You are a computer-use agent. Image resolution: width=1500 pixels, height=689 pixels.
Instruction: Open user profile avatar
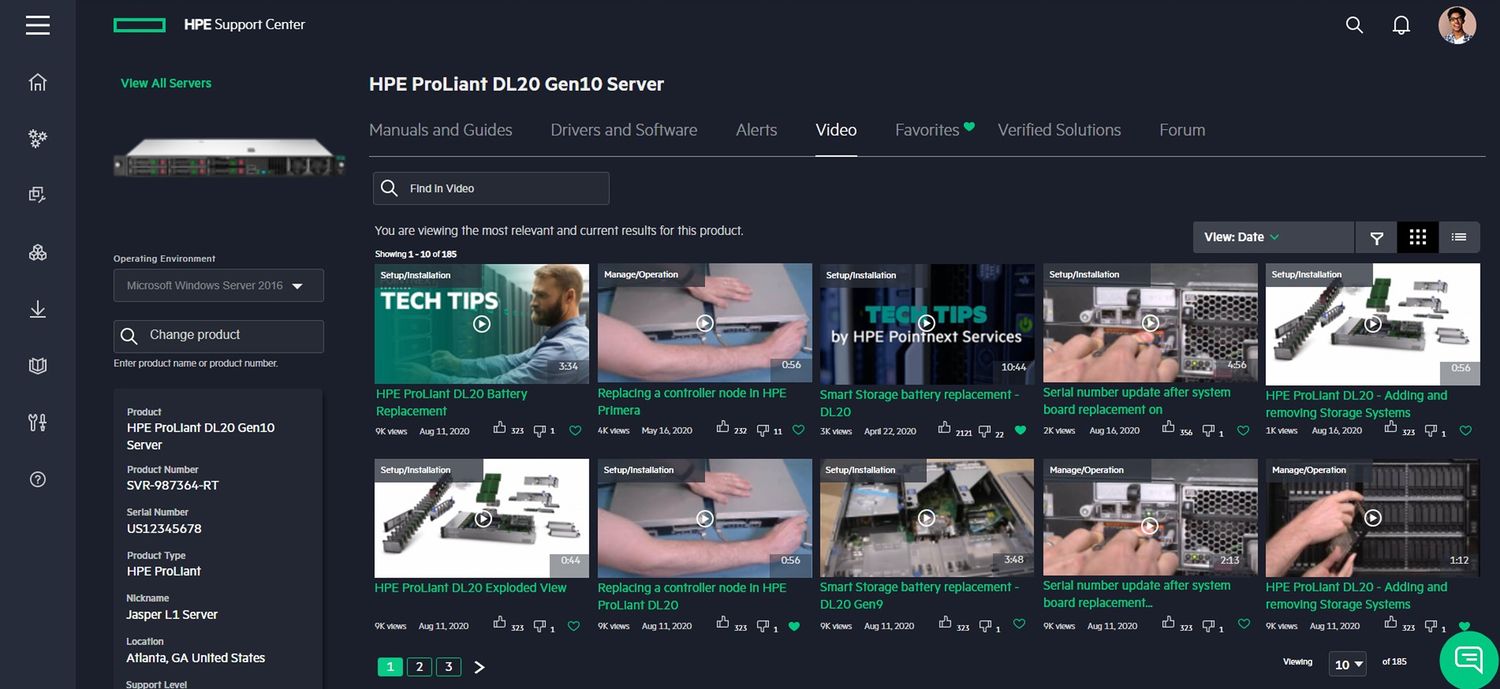pyautogui.click(x=1457, y=25)
